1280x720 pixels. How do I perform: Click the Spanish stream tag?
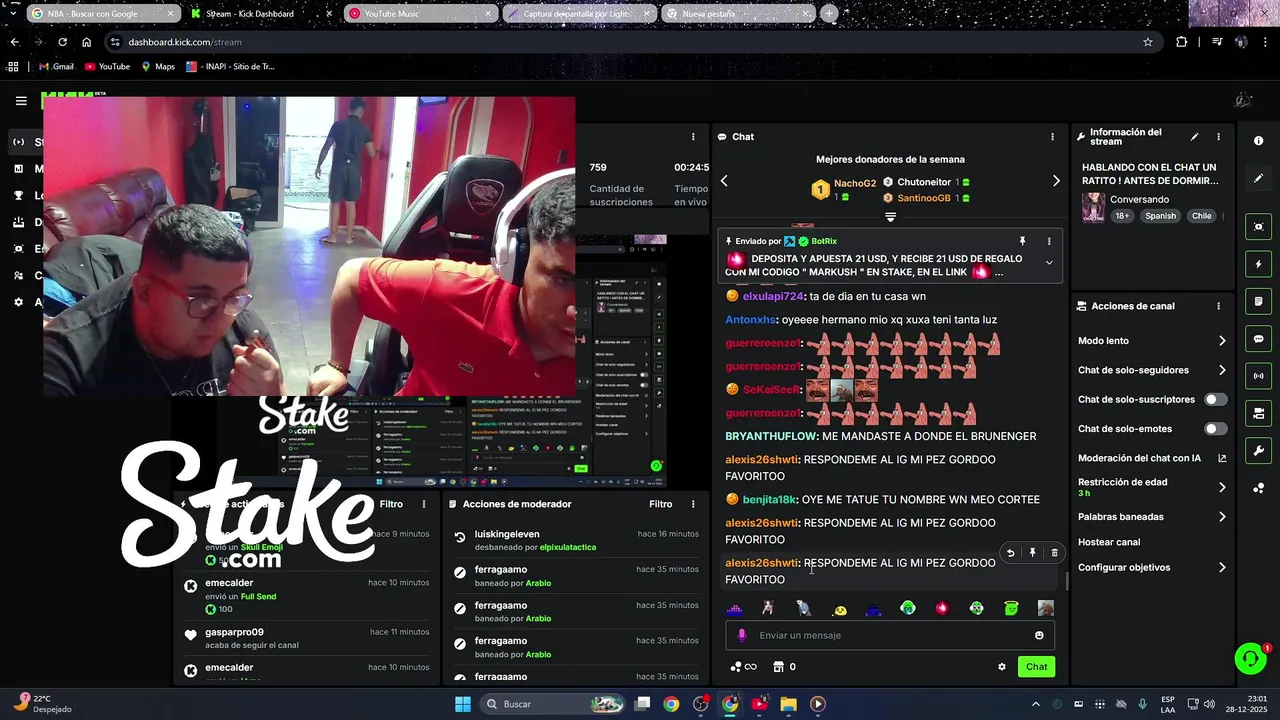[x=1161, y=216]
